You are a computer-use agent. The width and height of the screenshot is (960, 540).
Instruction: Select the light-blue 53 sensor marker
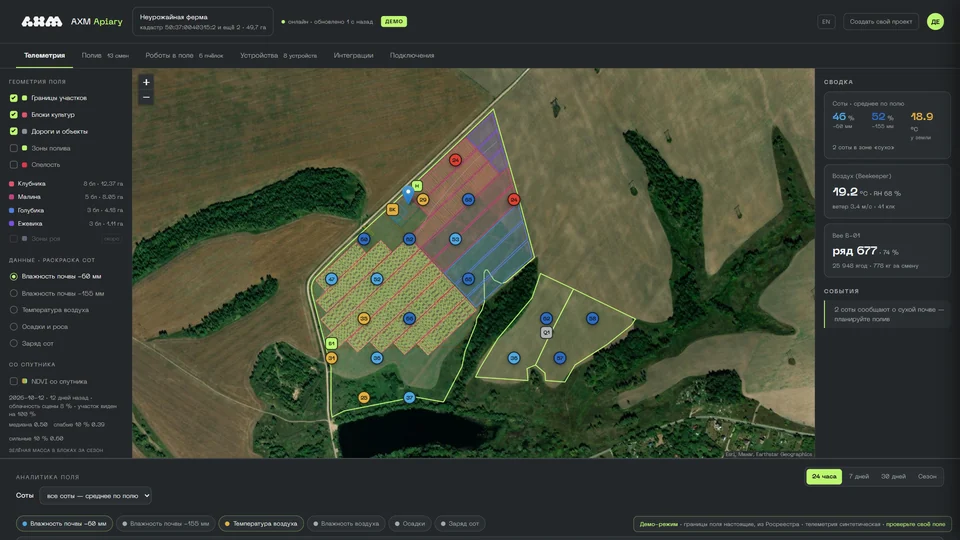[x=455, y=239]
